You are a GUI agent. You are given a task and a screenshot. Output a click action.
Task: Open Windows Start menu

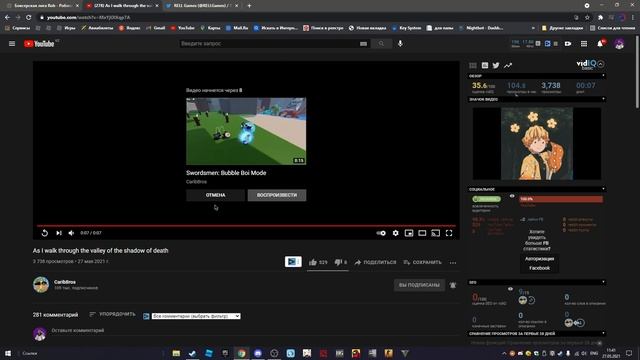tap(7, 353)
